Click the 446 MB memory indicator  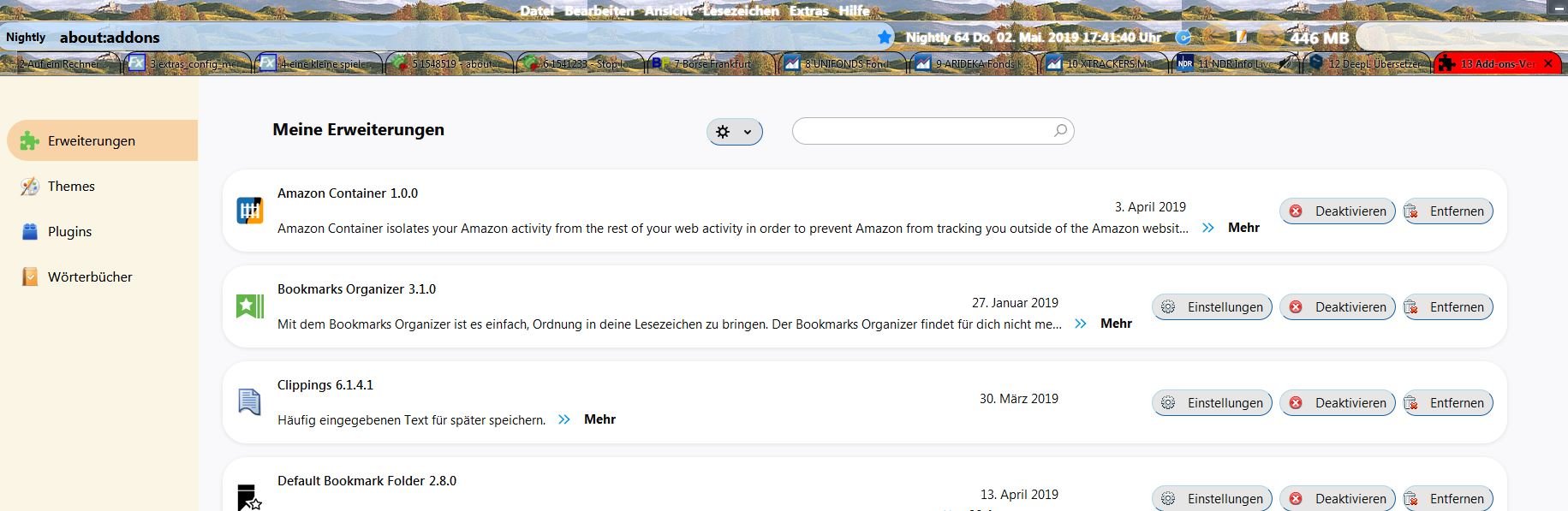tap(1319, 38)
